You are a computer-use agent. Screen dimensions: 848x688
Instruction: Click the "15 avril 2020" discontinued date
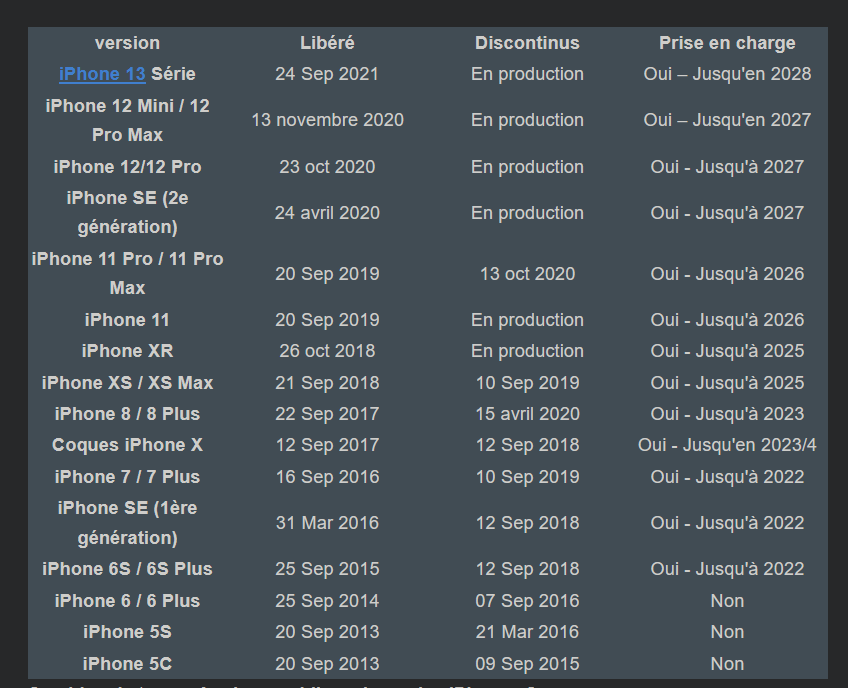527,414
